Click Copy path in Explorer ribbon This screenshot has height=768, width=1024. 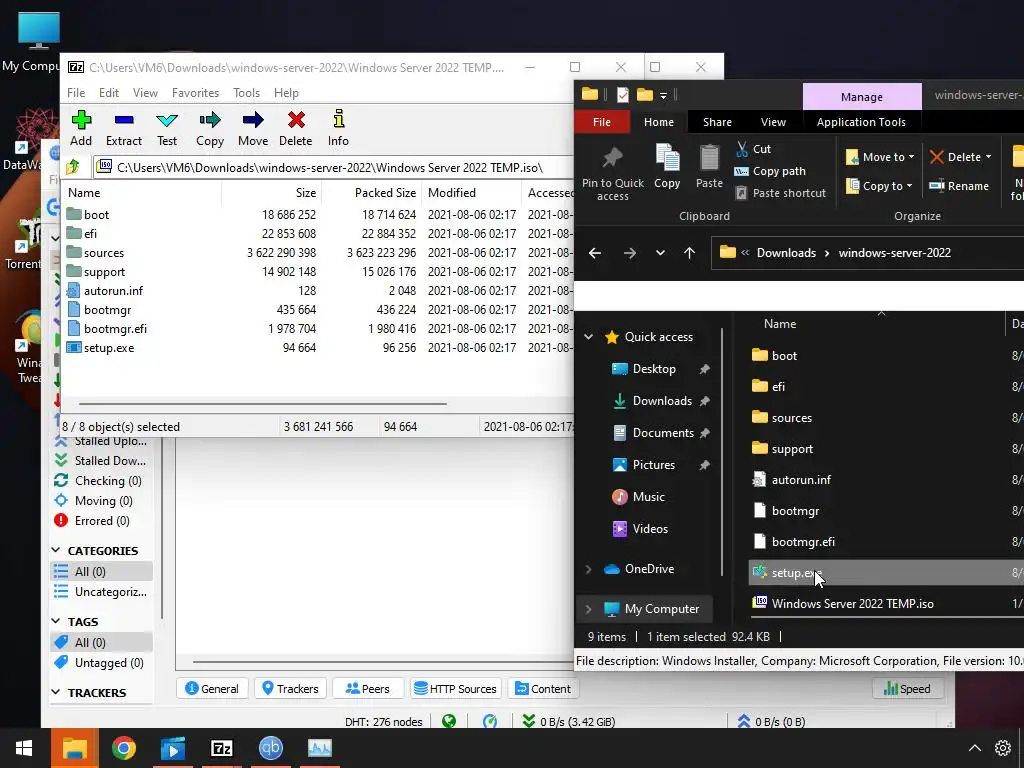point(770,171)
